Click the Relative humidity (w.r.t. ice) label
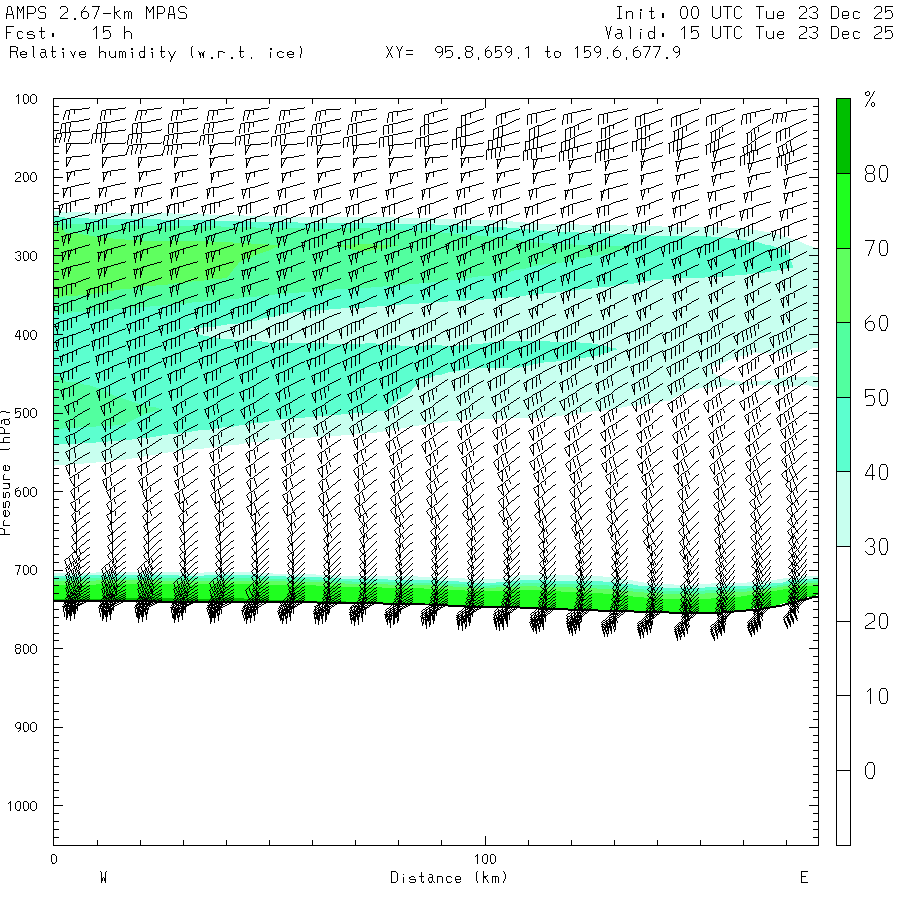 (156, 52)
